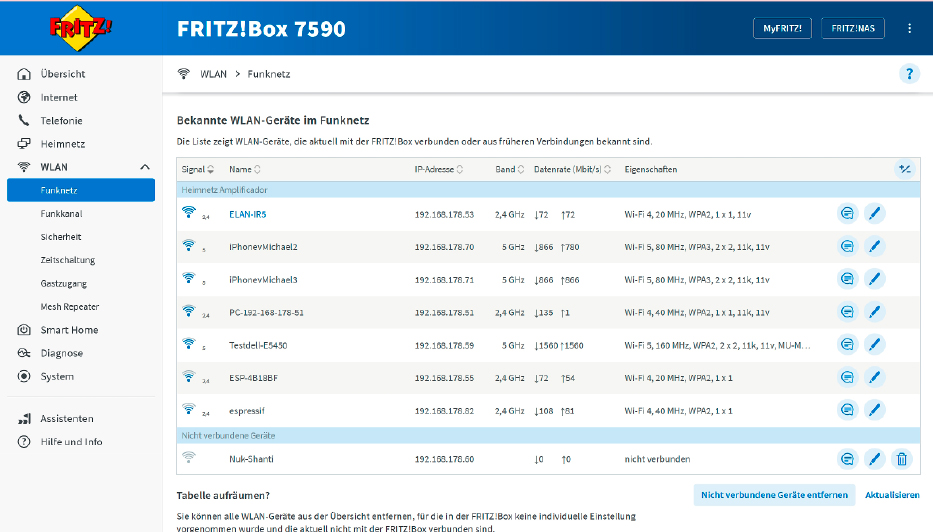Open details for PC-192-168-178-51
933x532 pixels.
coord(847,312)
